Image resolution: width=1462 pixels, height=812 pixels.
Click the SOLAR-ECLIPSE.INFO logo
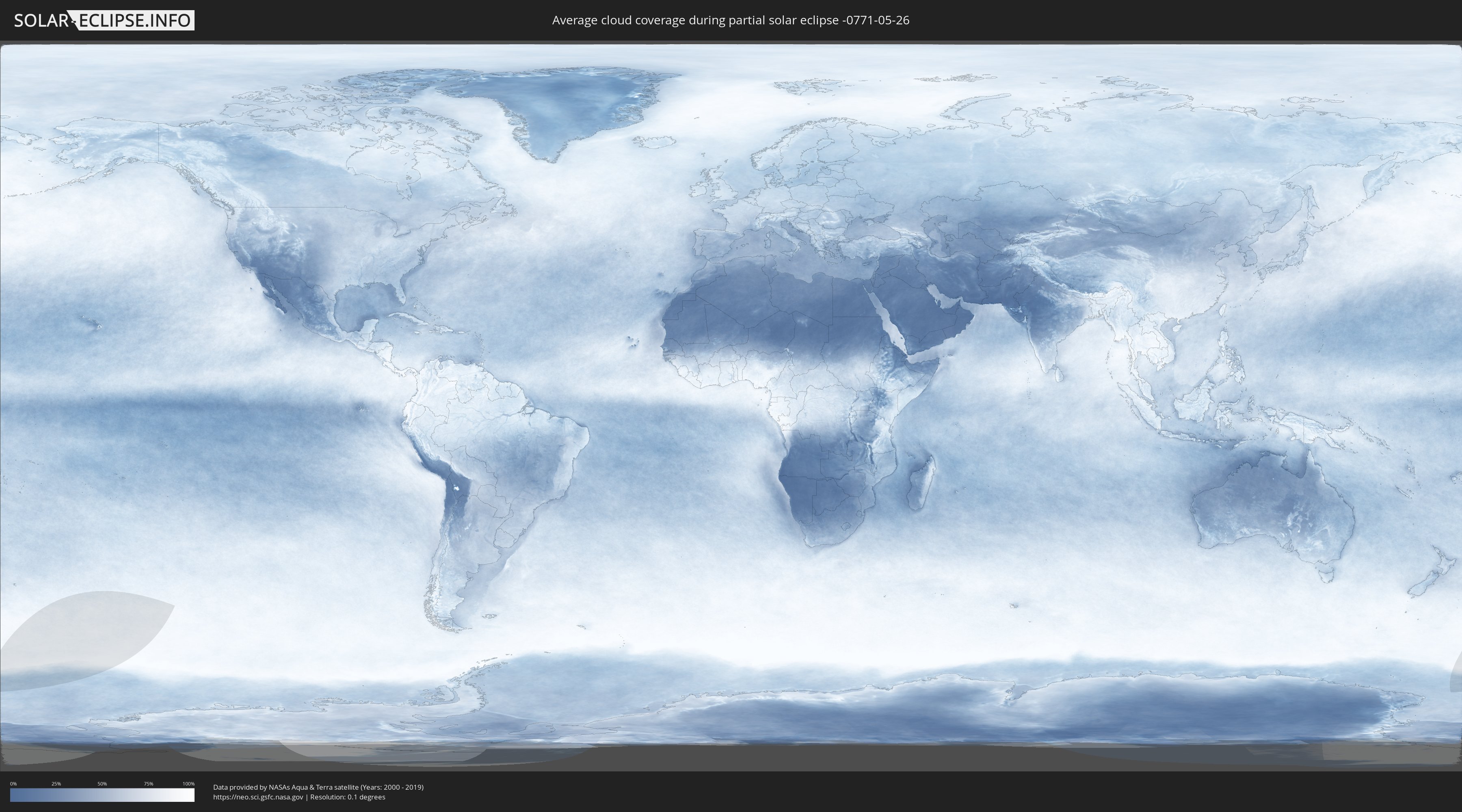[104, 20]
